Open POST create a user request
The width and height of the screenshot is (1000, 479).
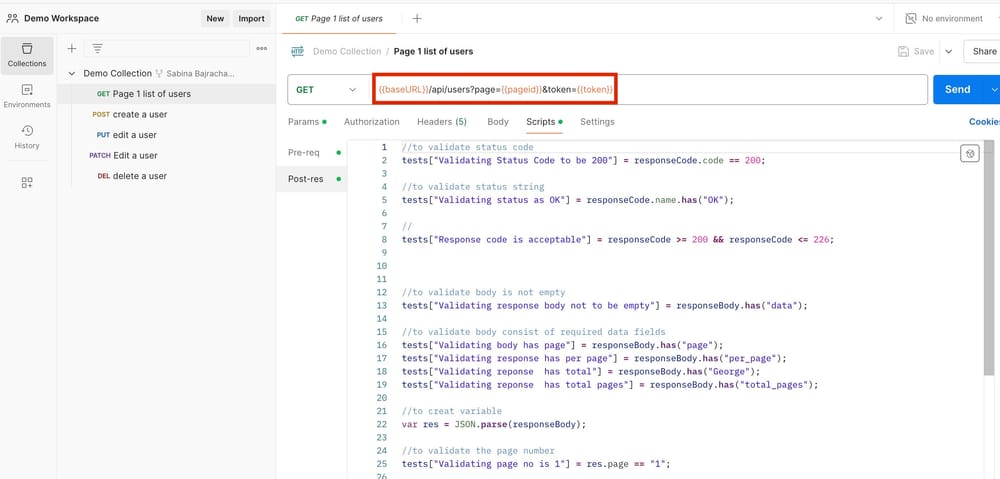(166, 114)
